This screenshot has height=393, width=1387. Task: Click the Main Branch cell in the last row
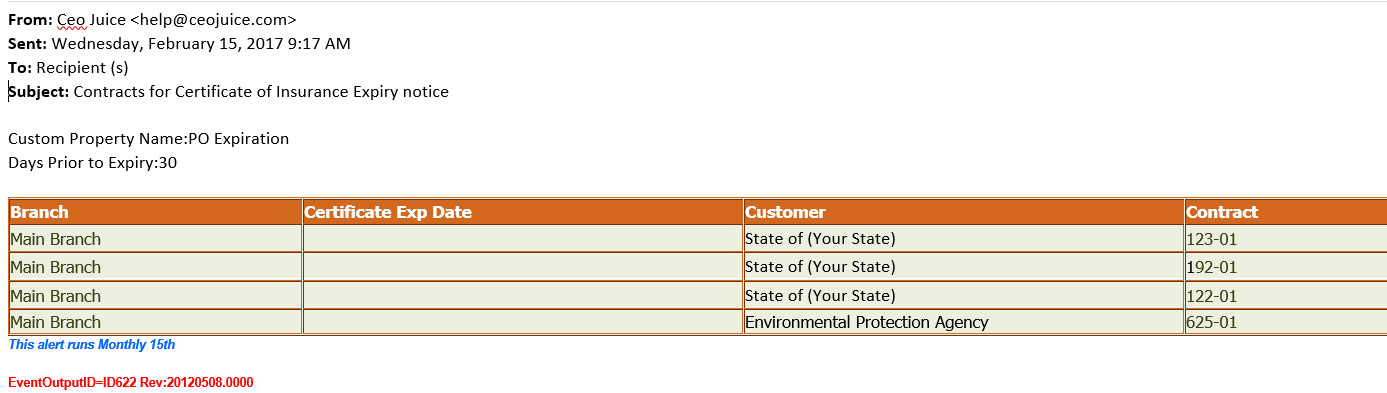tap(155, 322)
